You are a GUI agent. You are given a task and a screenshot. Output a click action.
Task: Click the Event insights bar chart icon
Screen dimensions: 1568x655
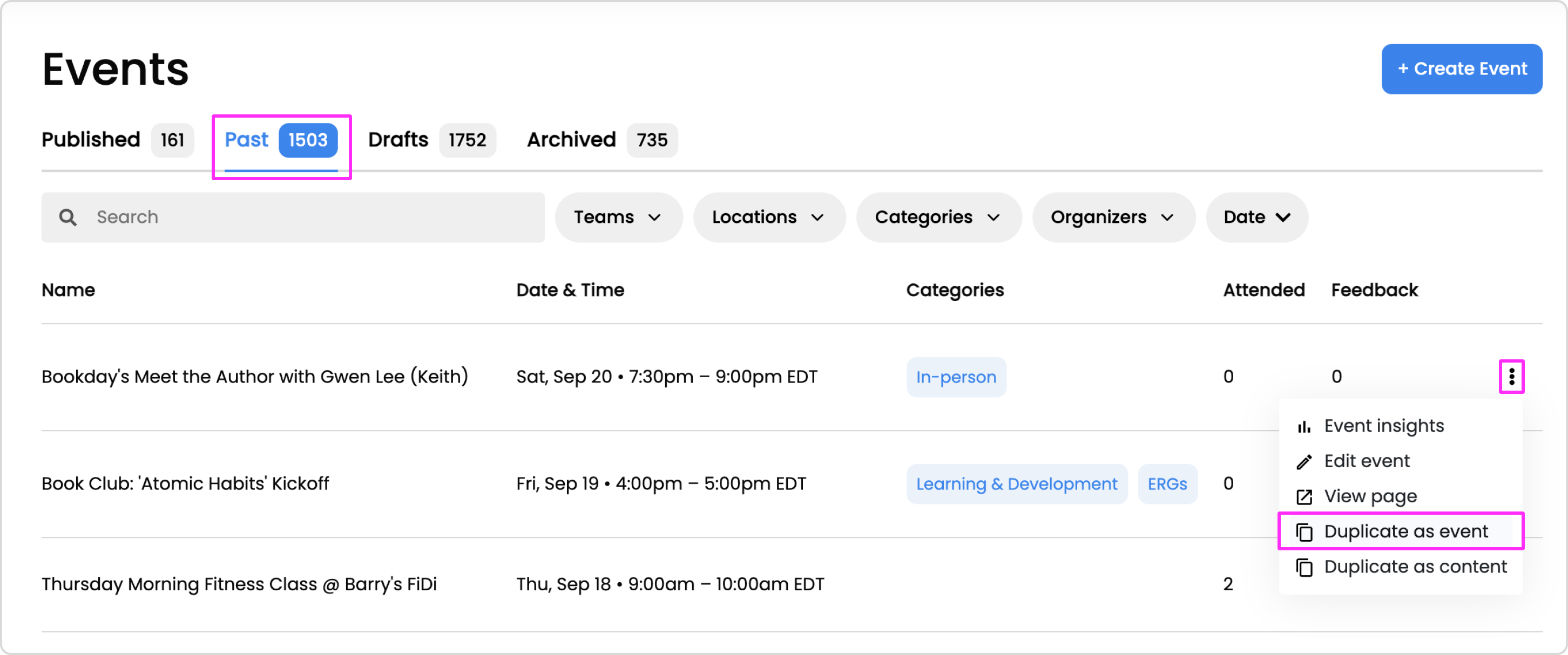pyautogui.click(x=1304, y=427)
